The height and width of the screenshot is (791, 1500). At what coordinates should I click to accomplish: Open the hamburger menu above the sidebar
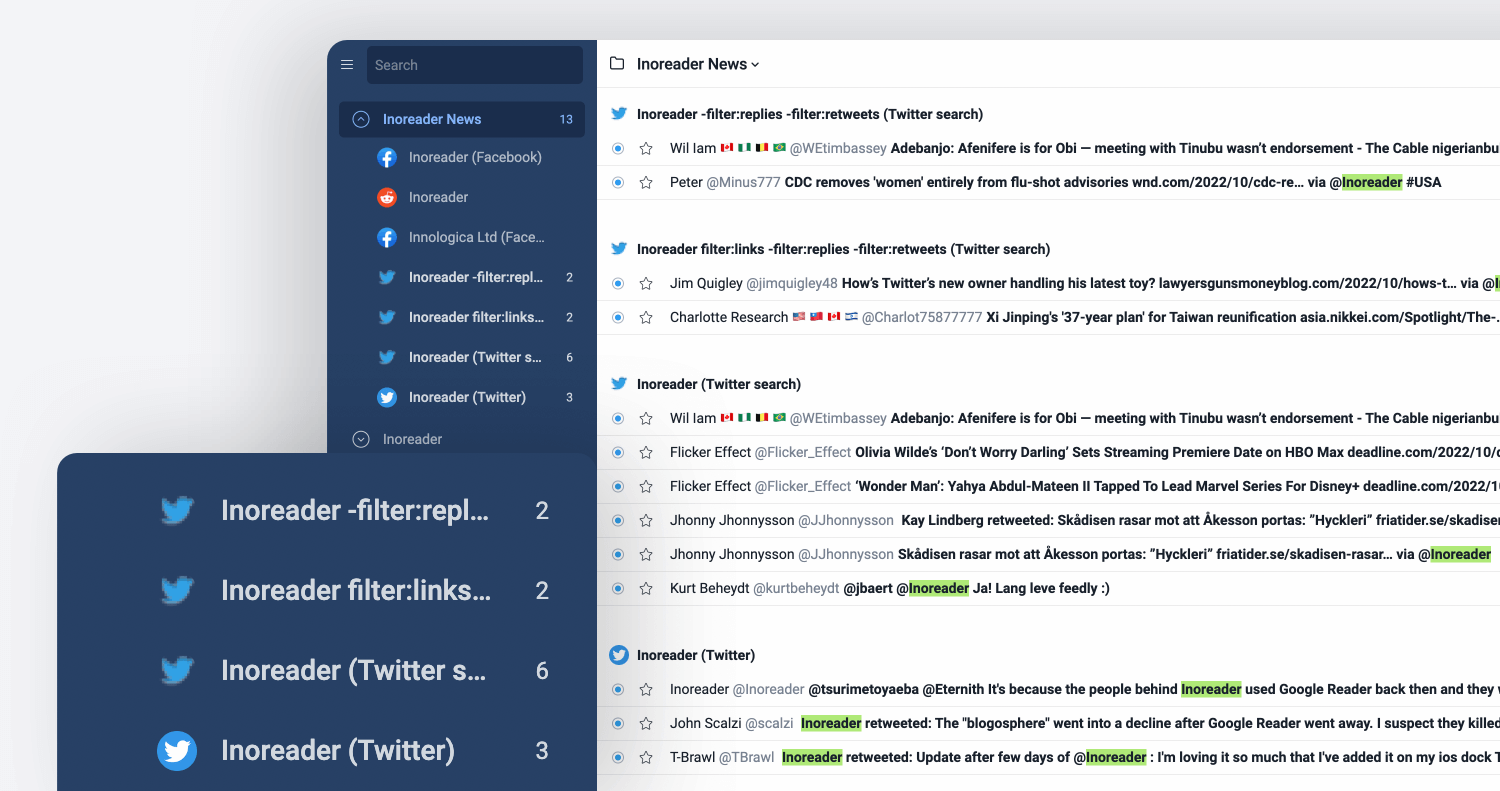click(347, 64)
